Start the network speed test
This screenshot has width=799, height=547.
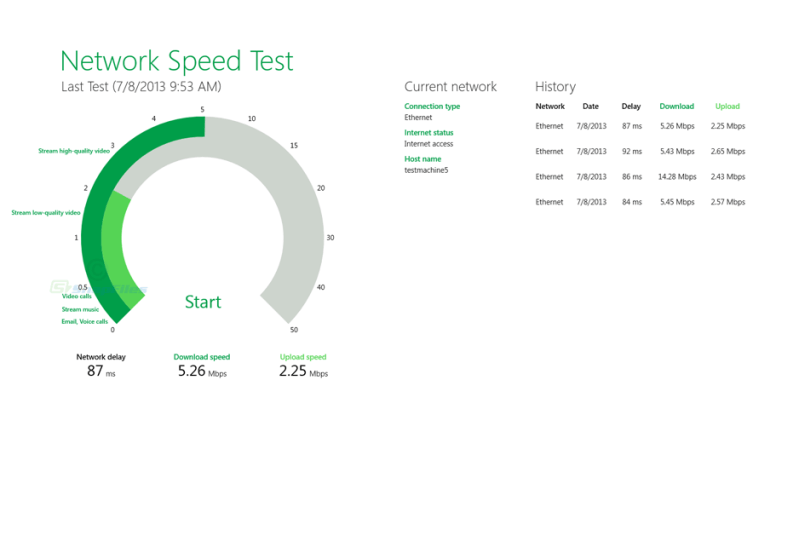click(x=203, y=302)
